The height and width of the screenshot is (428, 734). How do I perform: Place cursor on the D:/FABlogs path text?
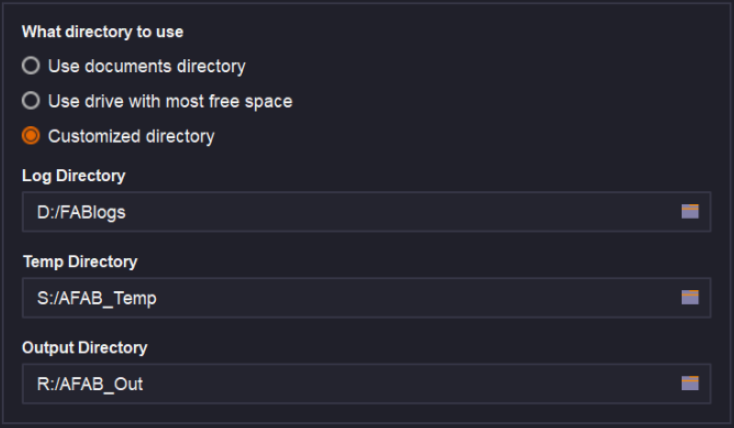click(x=76, y=212)
